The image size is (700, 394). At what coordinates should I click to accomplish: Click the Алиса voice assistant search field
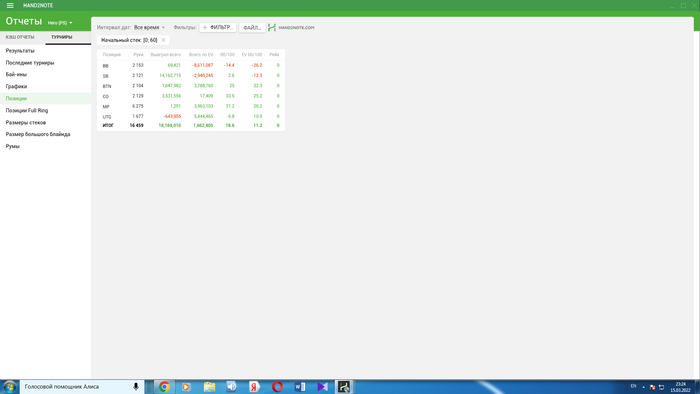82,387
